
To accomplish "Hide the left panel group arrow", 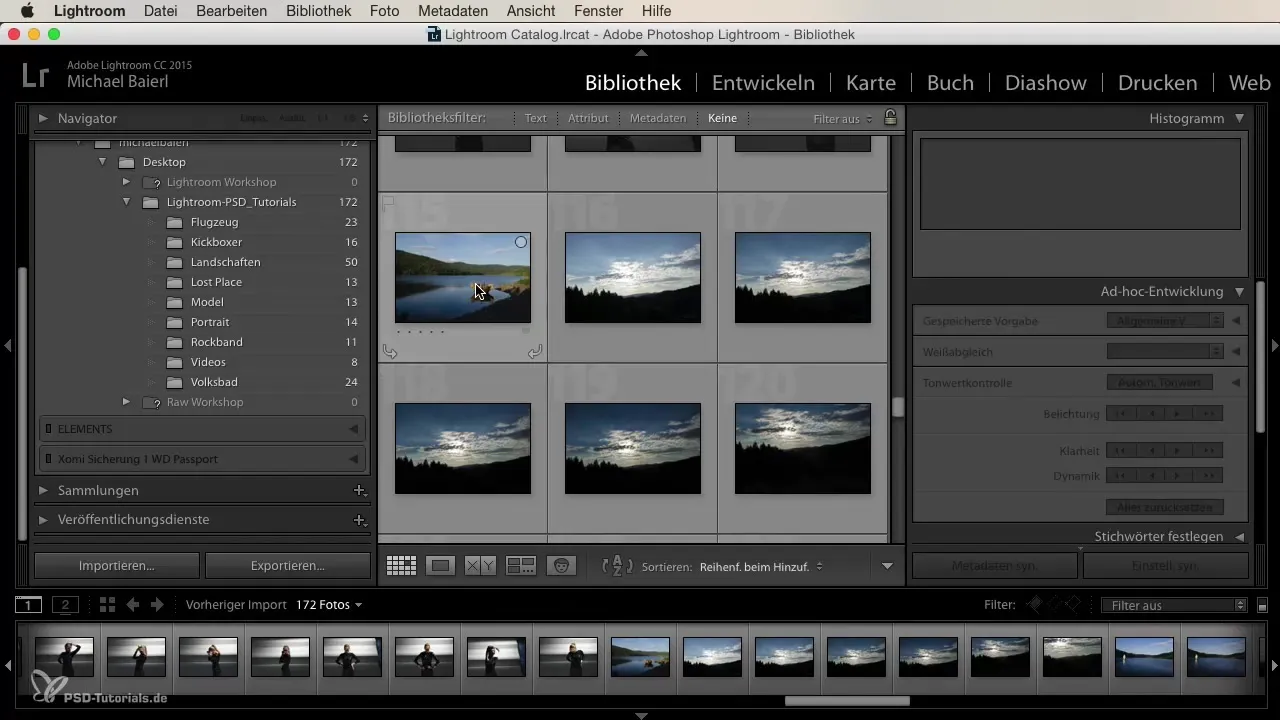I will coord(7,345).
